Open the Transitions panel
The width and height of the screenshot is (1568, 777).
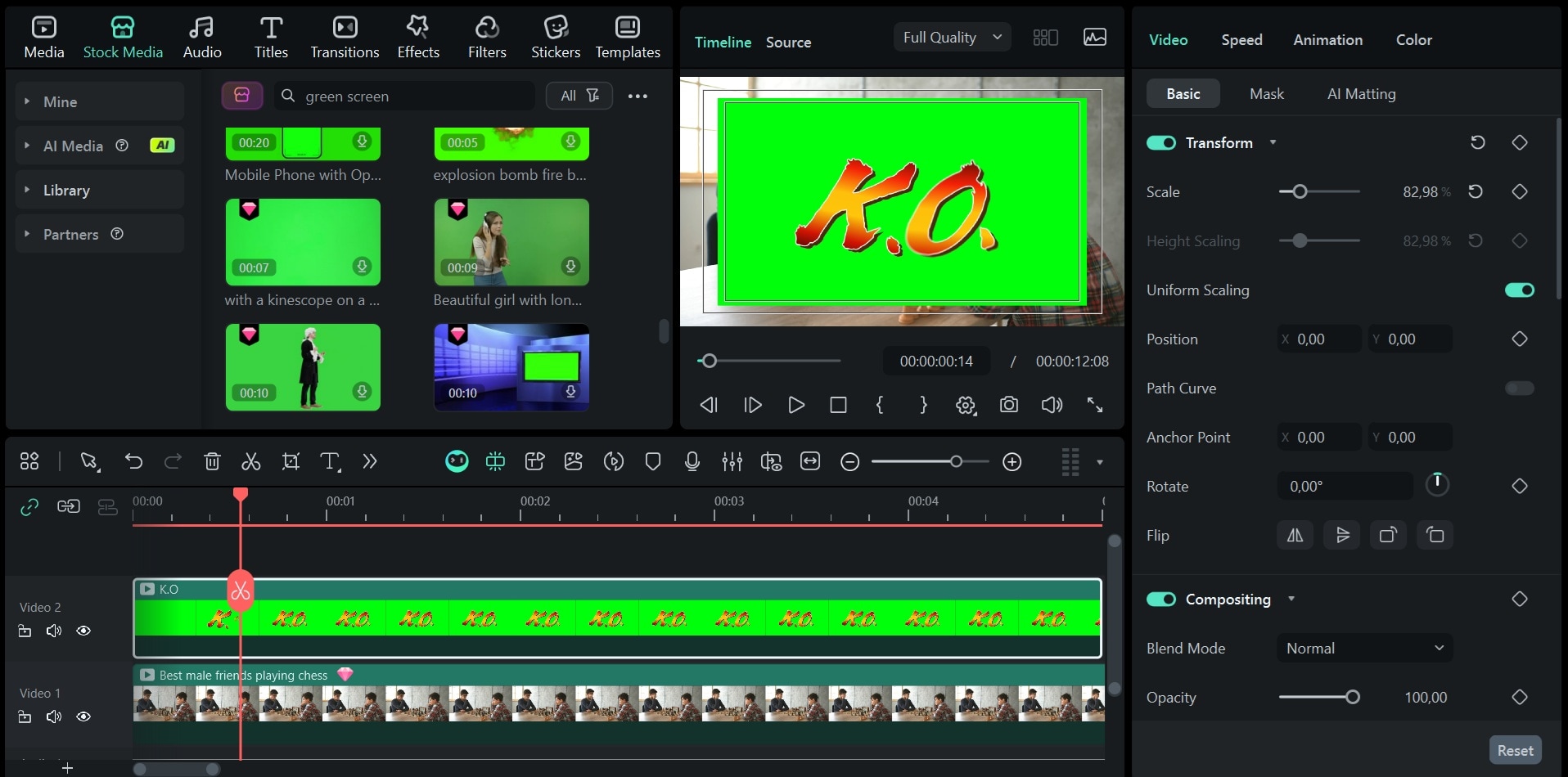point(344,36)
